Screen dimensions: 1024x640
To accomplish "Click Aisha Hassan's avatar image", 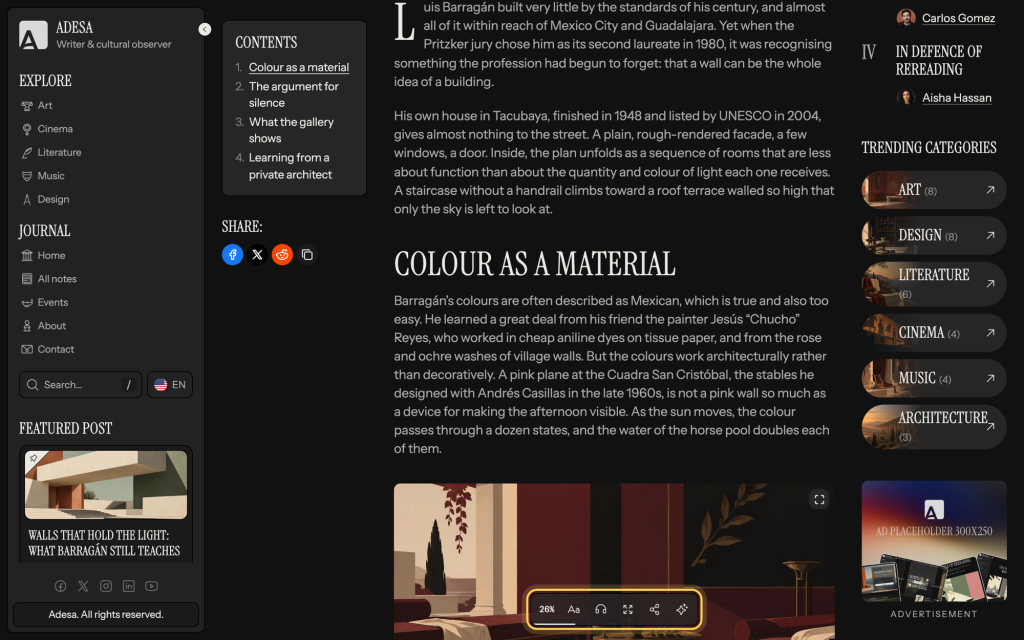I will tap(906, 97).
